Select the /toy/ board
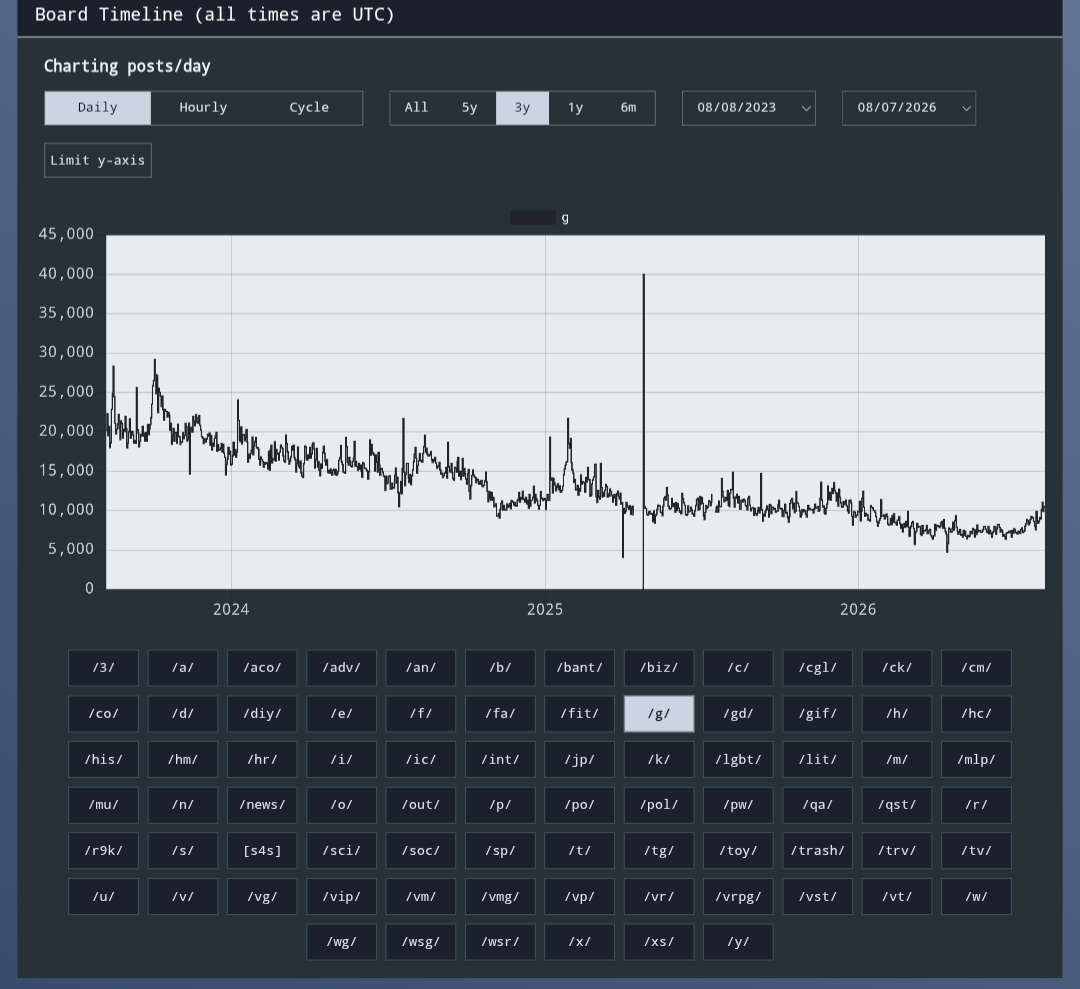The width and height of the screenshot is (1080, 989). tap(738, 851)
